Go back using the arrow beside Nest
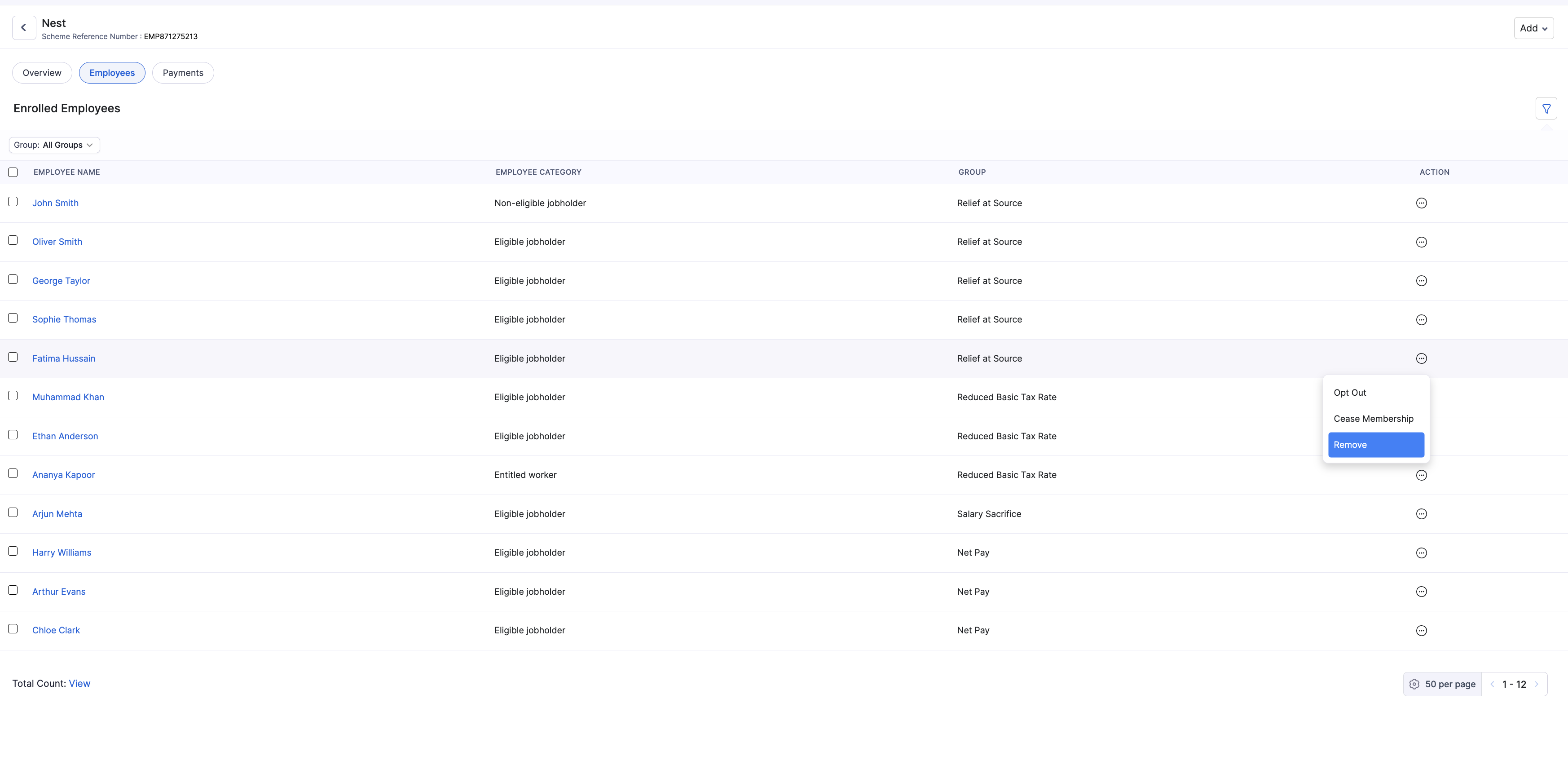 tap(24, 28)
